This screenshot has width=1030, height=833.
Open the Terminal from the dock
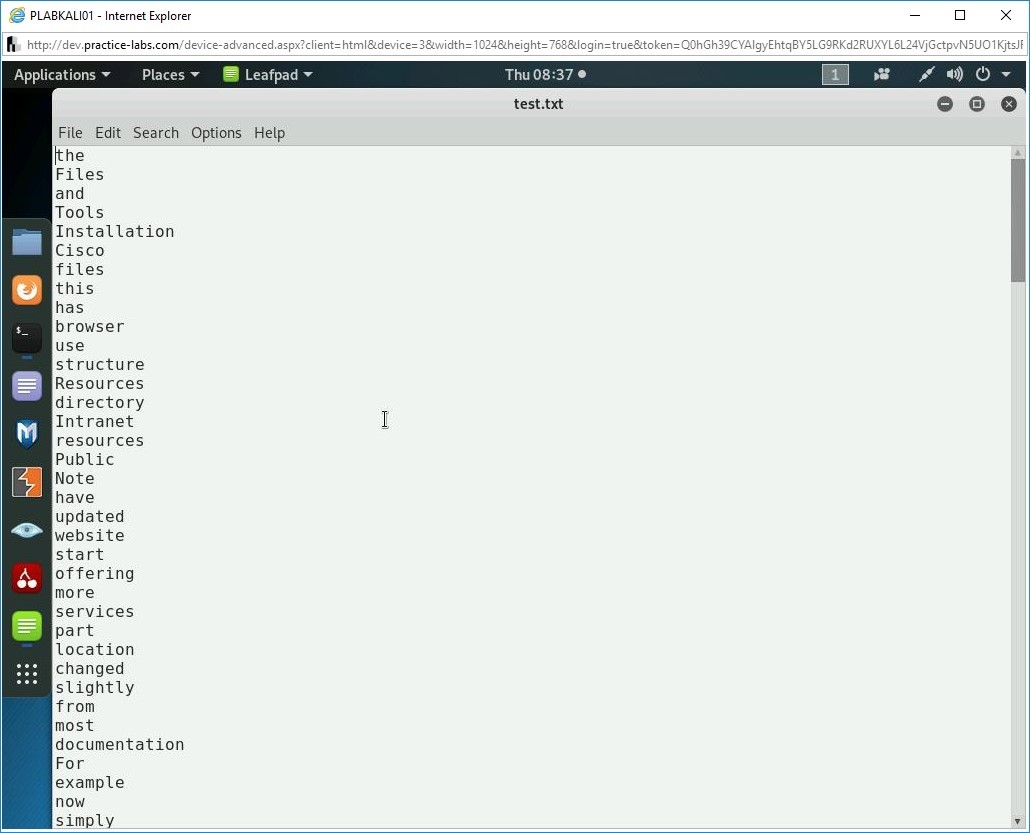point(27,338)
